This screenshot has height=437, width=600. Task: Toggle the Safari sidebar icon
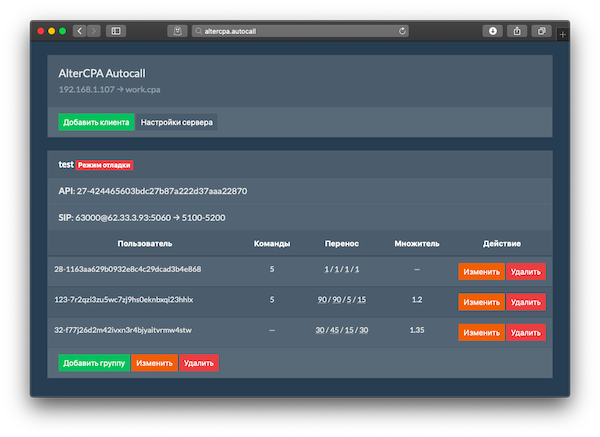coord(116,31)
